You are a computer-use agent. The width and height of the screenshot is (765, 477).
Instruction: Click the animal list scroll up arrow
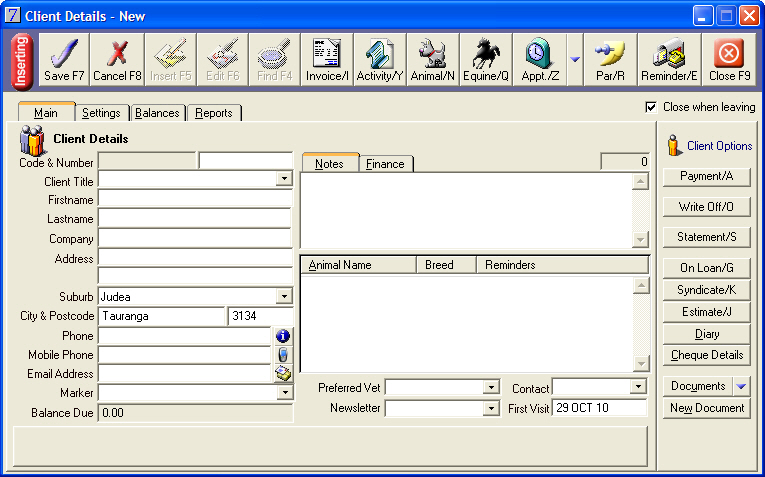point(641,285)
